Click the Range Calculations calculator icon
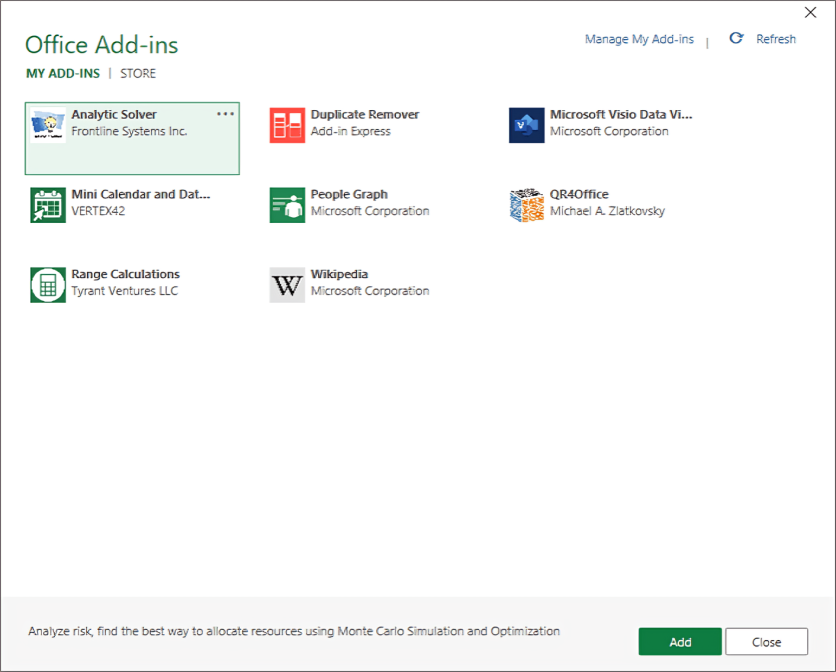This screenshot has height=672, width=836. tap(48, 285)
